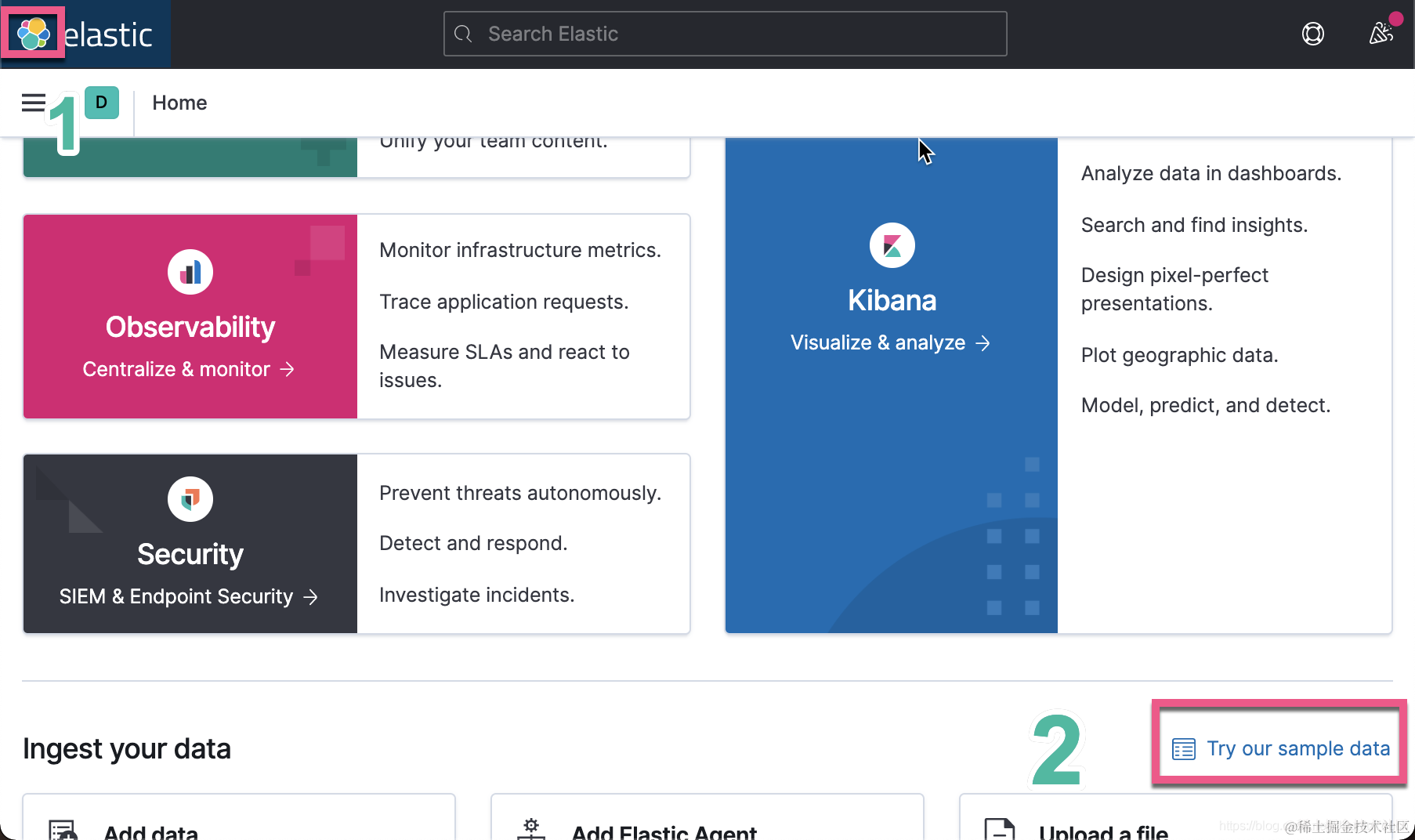Click the Add Elastic Agent icon
Image resolution: width=1415 pixels, height=840 pixels.
pyautogui.click(x=531, y=829)
